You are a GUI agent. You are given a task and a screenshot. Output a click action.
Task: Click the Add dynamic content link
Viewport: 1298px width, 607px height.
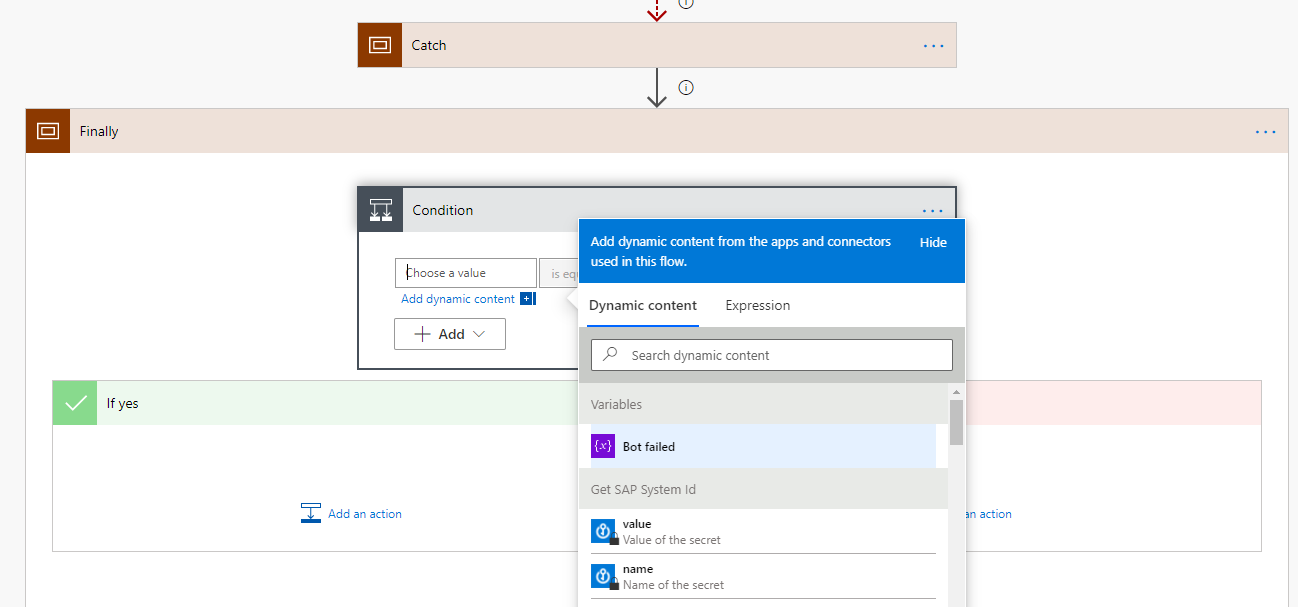click(x=459, y=298)
